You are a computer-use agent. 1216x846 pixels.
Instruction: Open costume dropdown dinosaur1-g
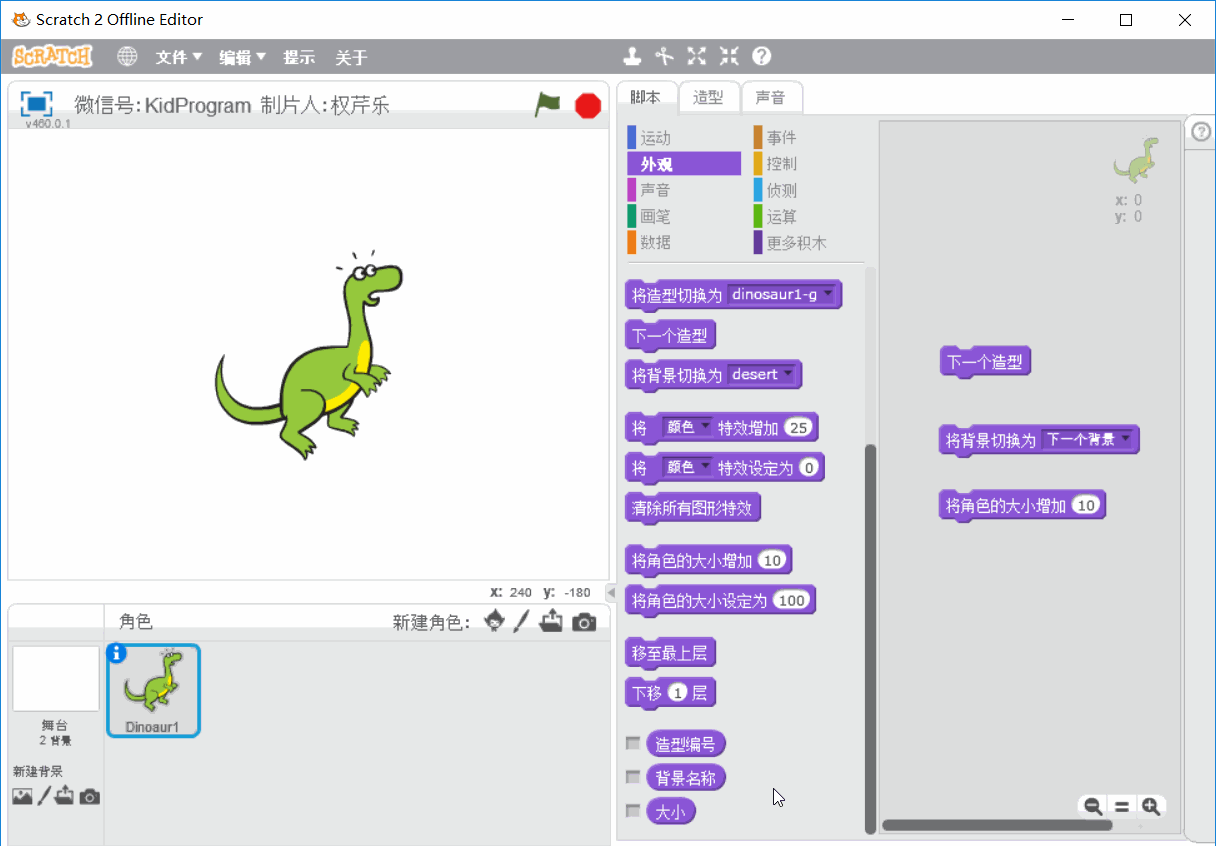(782, 294)
